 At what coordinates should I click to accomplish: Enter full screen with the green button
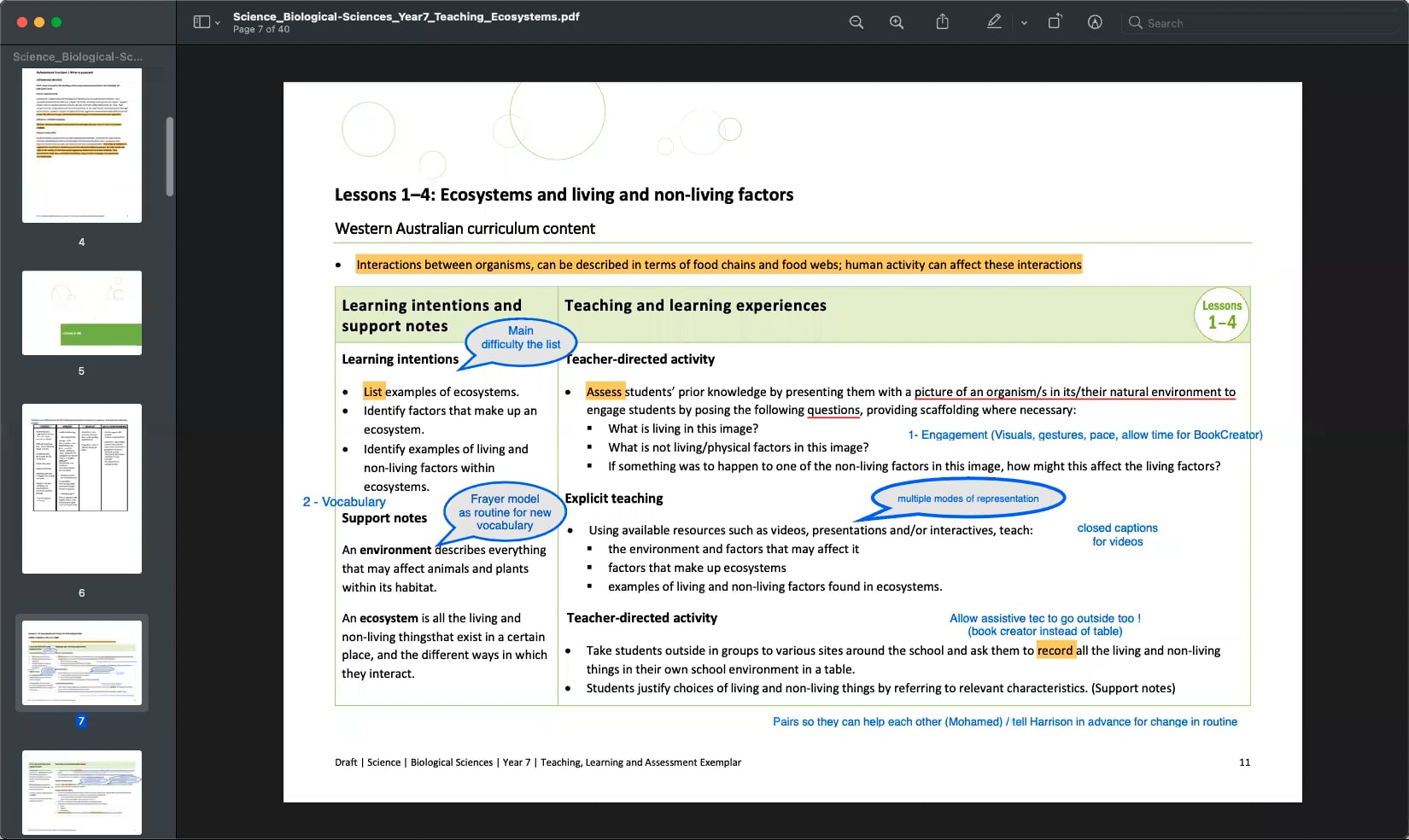(56, 22)
